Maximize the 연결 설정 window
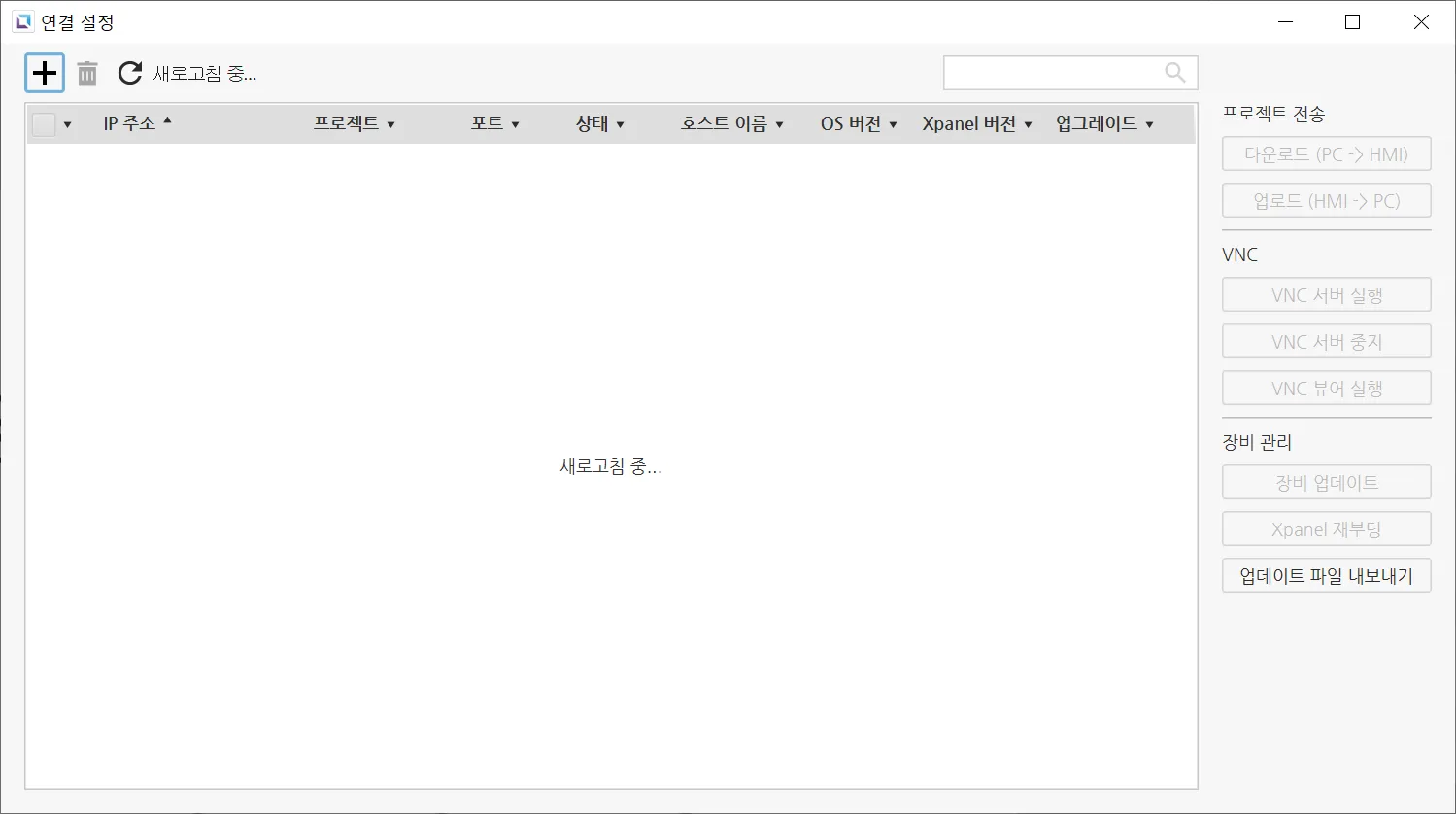 [x=1352, y=21]
